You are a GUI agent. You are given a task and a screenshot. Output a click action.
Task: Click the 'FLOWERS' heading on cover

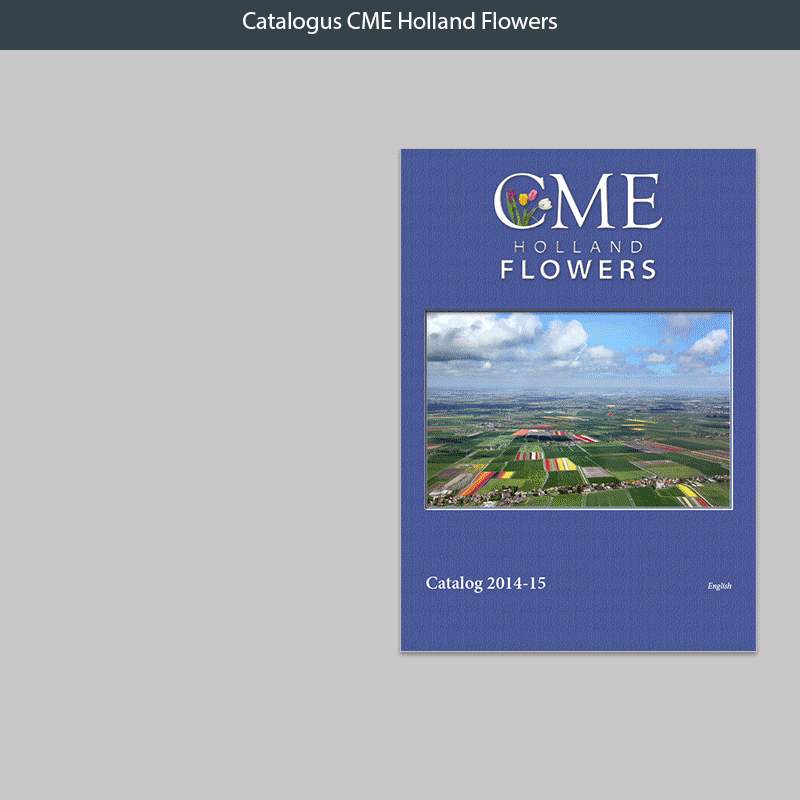pos(578,269)
